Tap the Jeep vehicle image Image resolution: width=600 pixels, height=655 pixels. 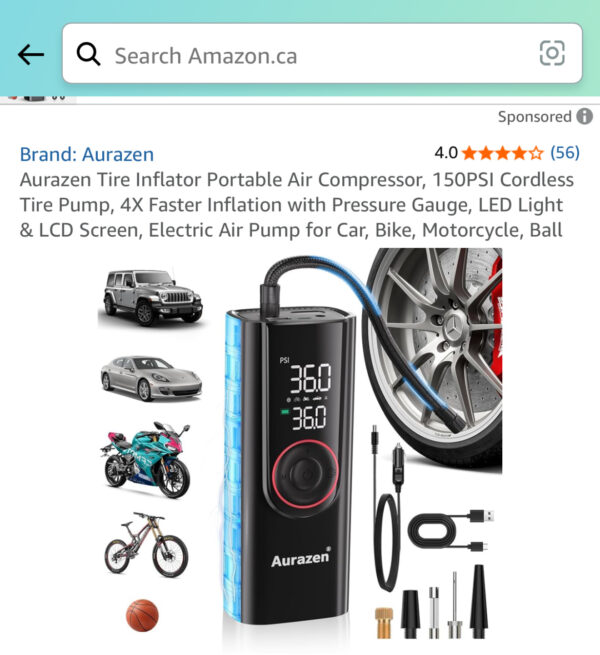coord(152,297)
